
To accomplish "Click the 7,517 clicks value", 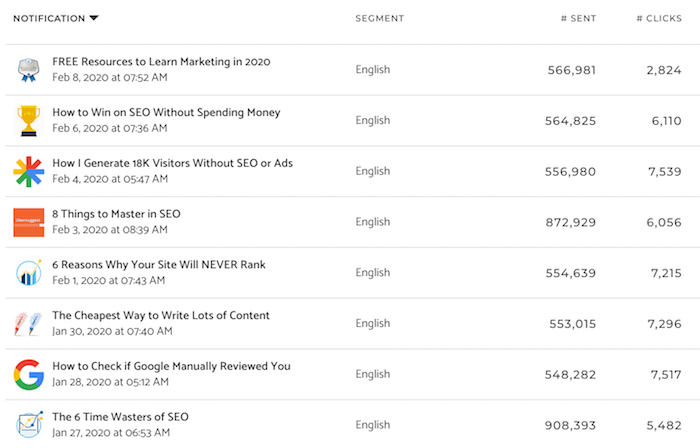I will coord(664,374).
